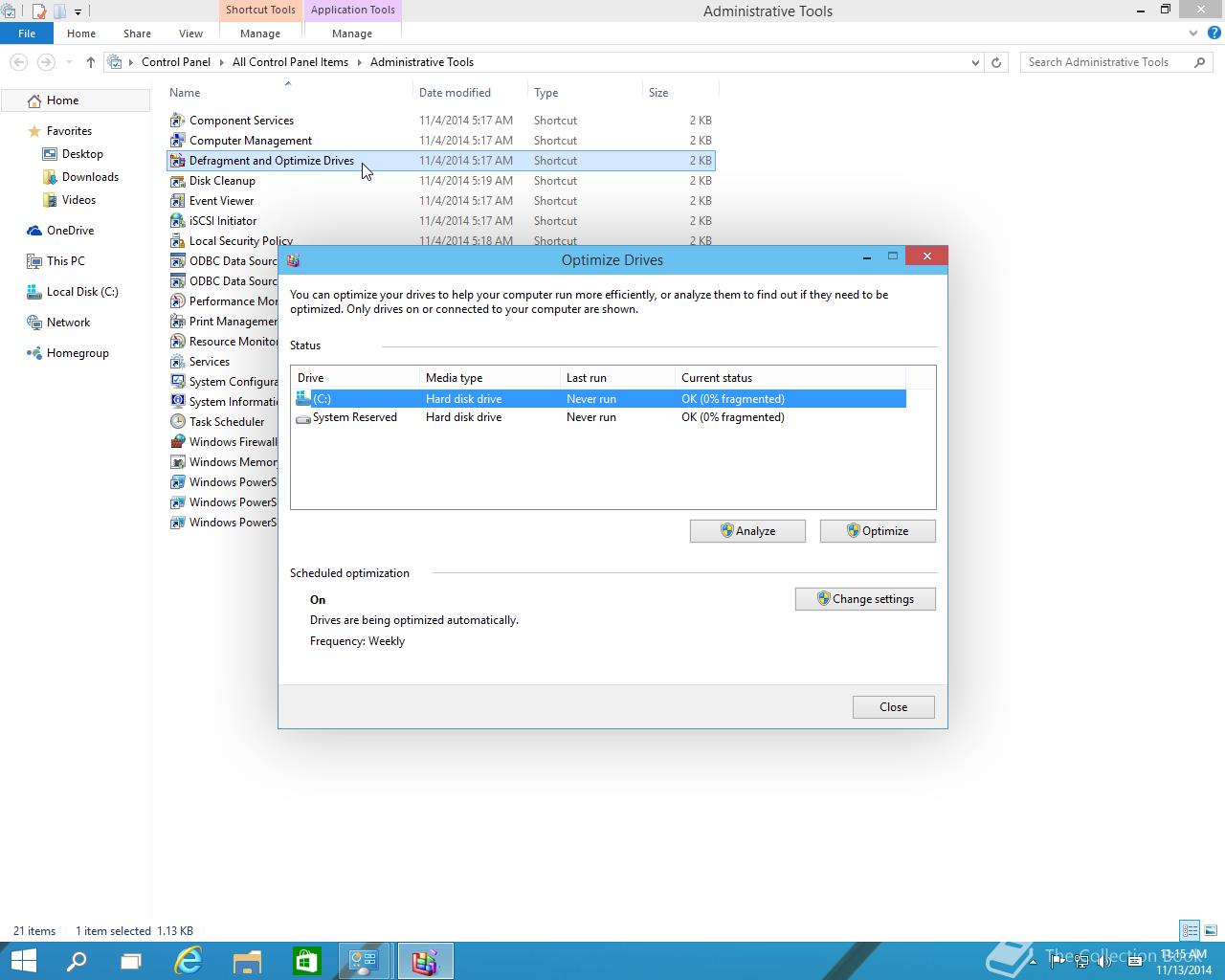The width and height of the screenshot is (1225, 980).
Task: Sort by Date modified column header
Action: 471,93
